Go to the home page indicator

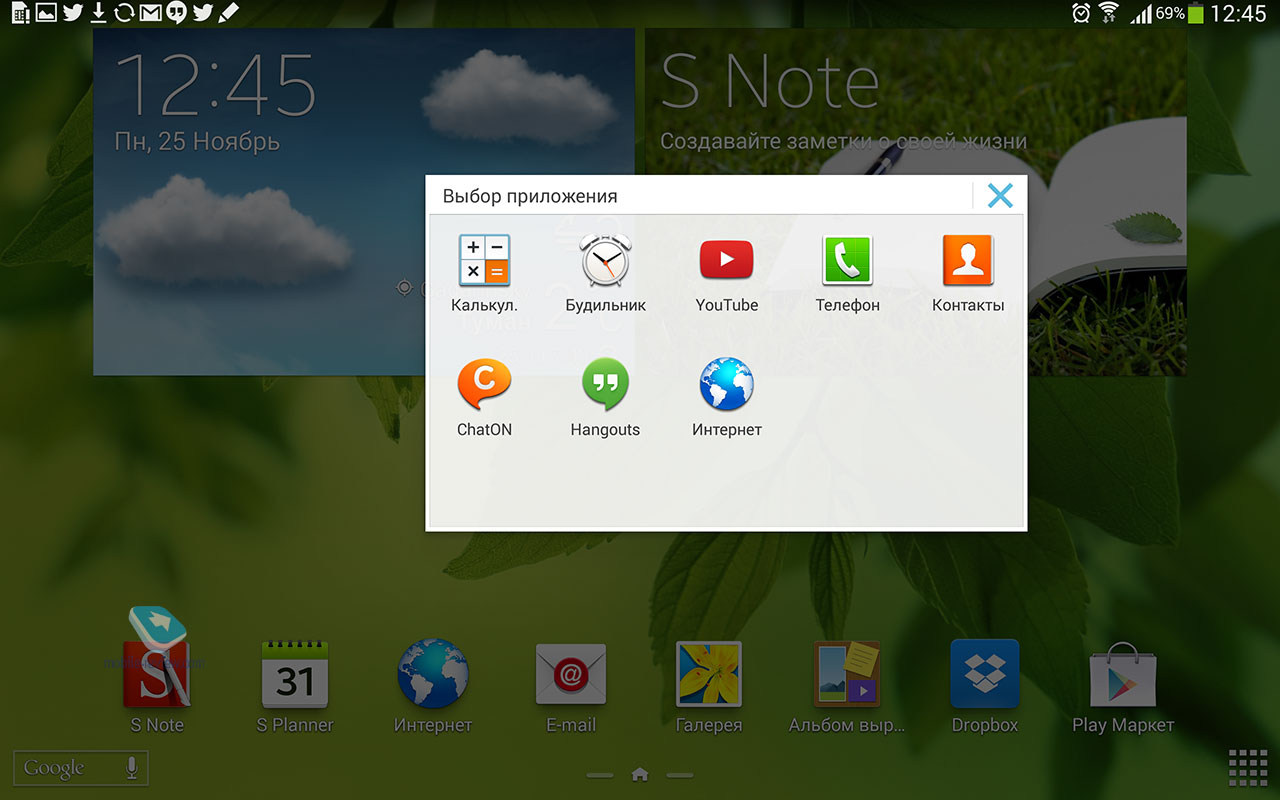tap(640, 774)
